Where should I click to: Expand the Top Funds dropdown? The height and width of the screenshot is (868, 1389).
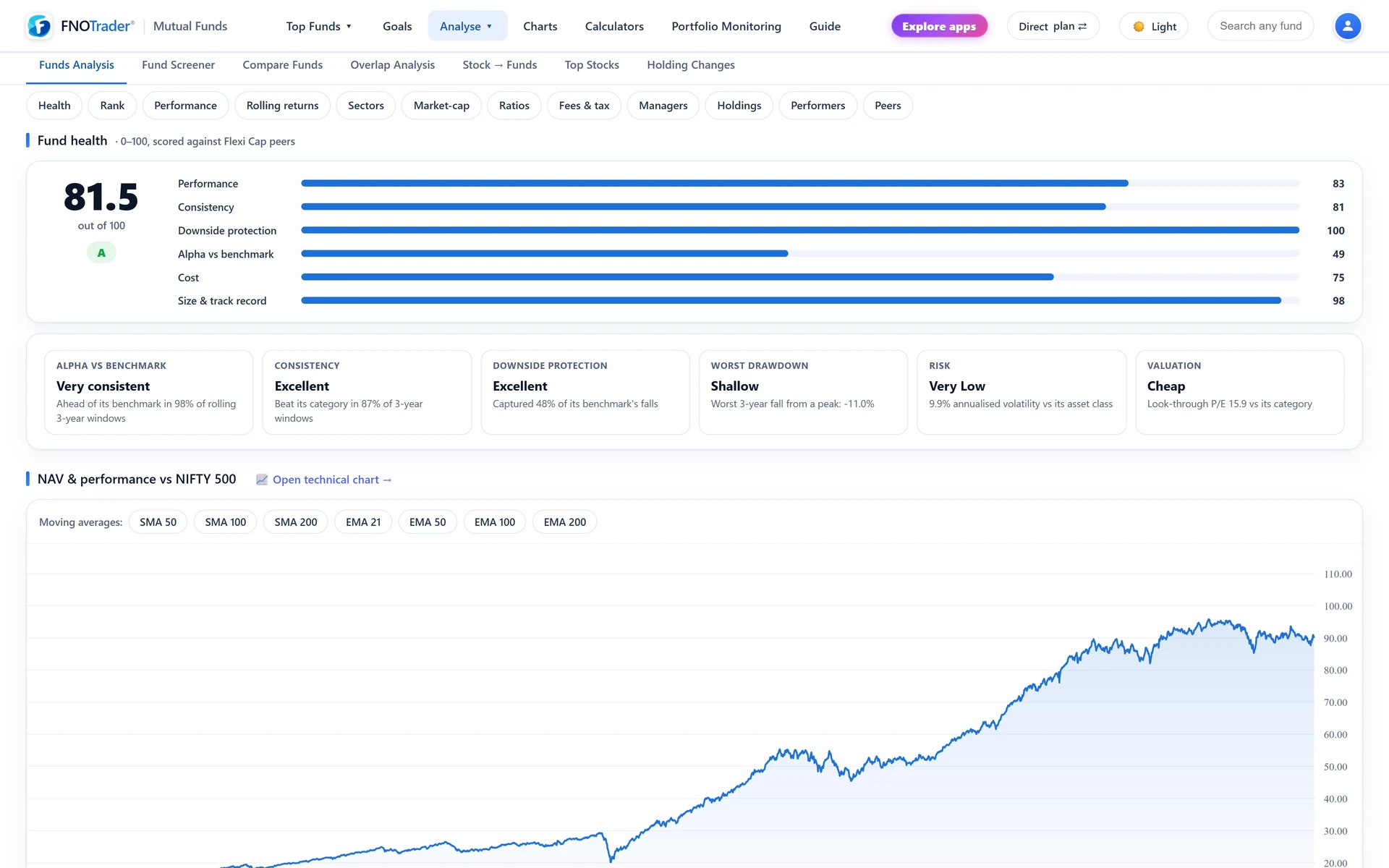[x=318, y=26]
